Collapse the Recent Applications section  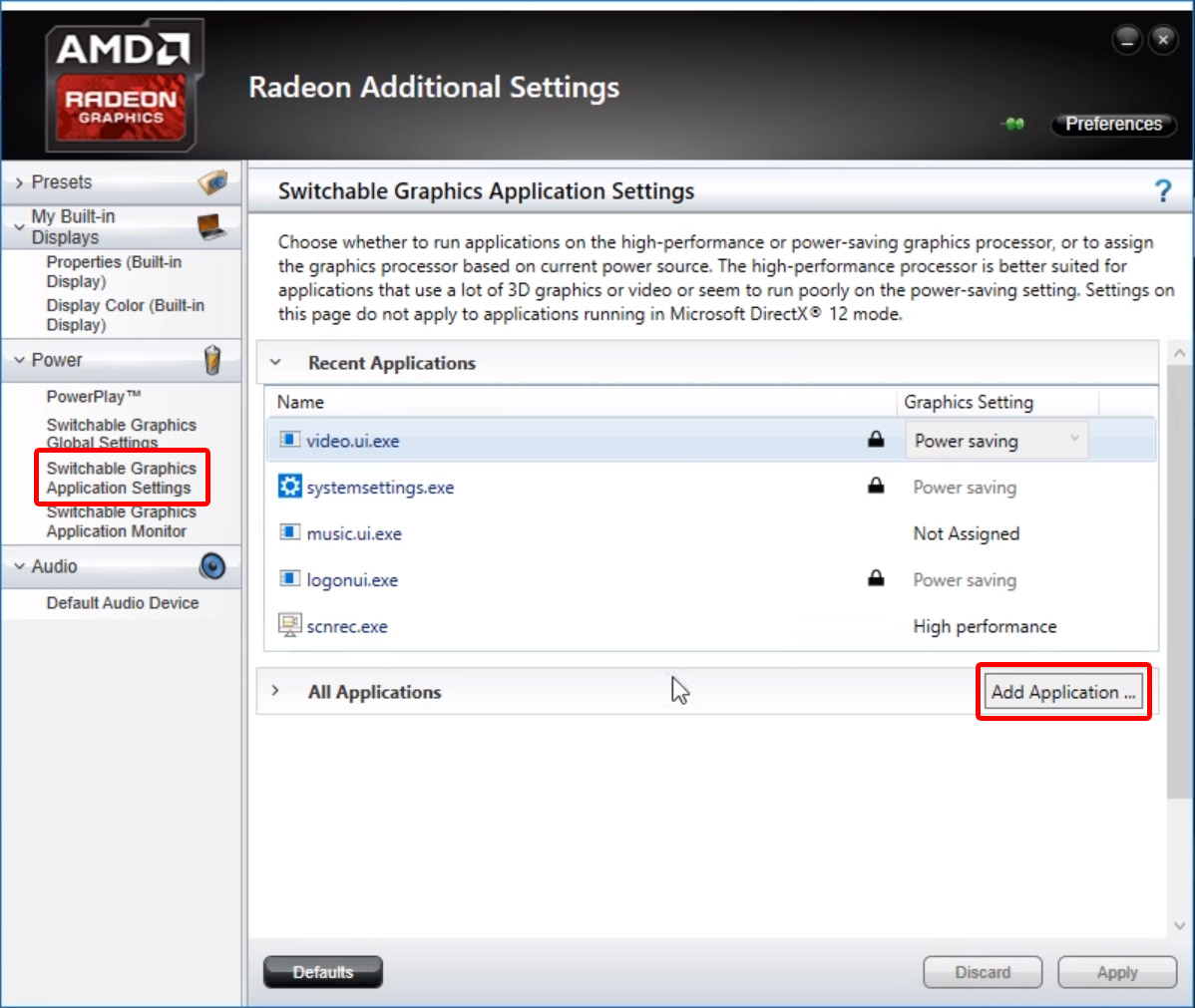click(x=276, y=363)
